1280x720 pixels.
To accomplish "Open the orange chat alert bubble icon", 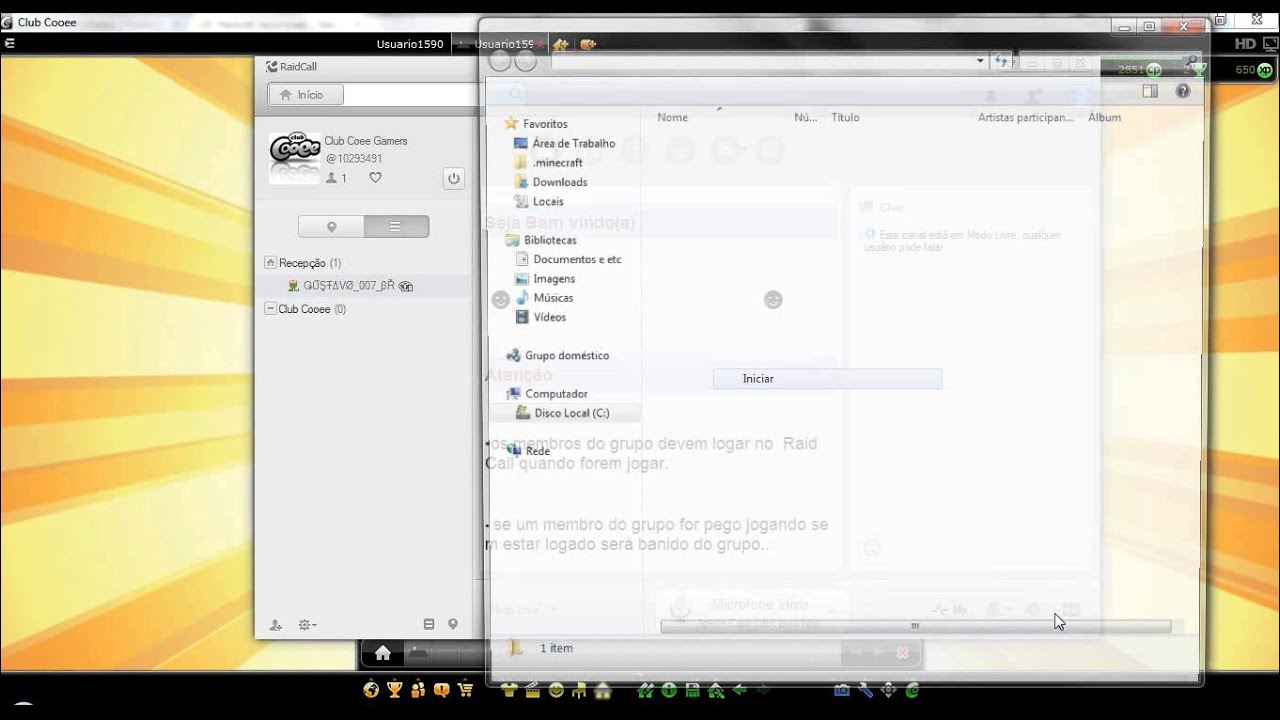I will [x=441, y=689].
